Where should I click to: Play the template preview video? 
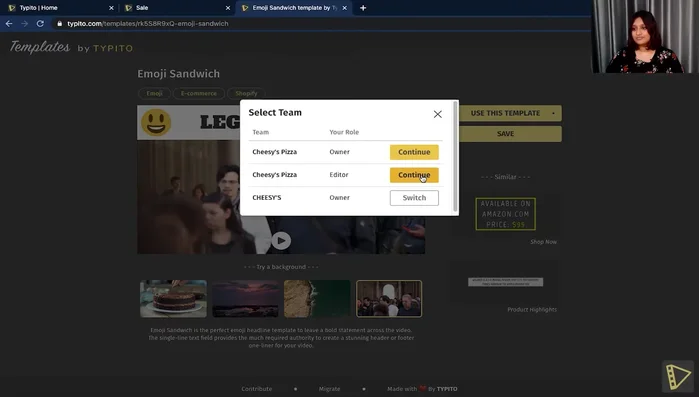(x=281, y=241)
